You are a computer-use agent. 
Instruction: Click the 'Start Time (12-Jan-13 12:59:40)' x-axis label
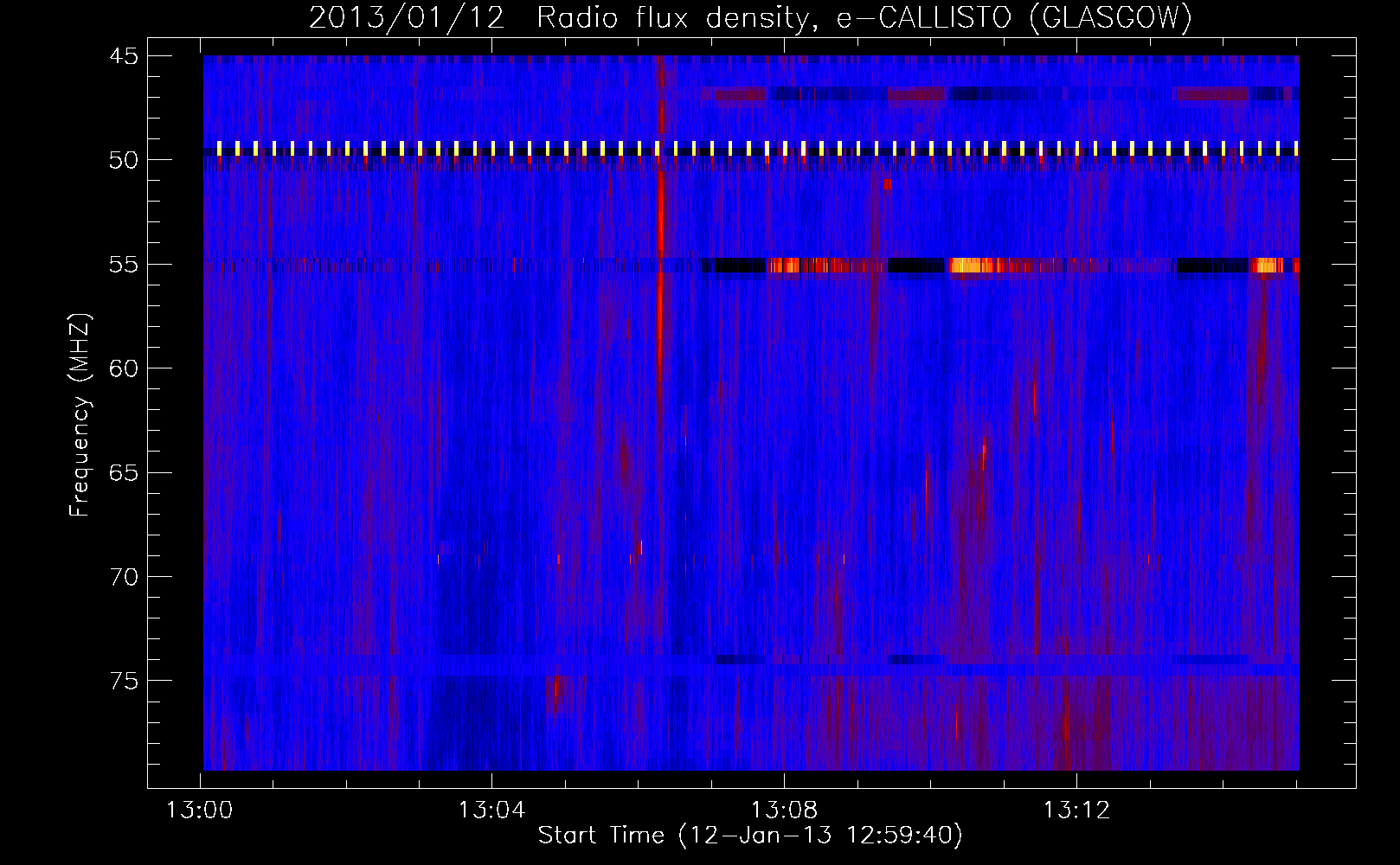tap(750, 836)
